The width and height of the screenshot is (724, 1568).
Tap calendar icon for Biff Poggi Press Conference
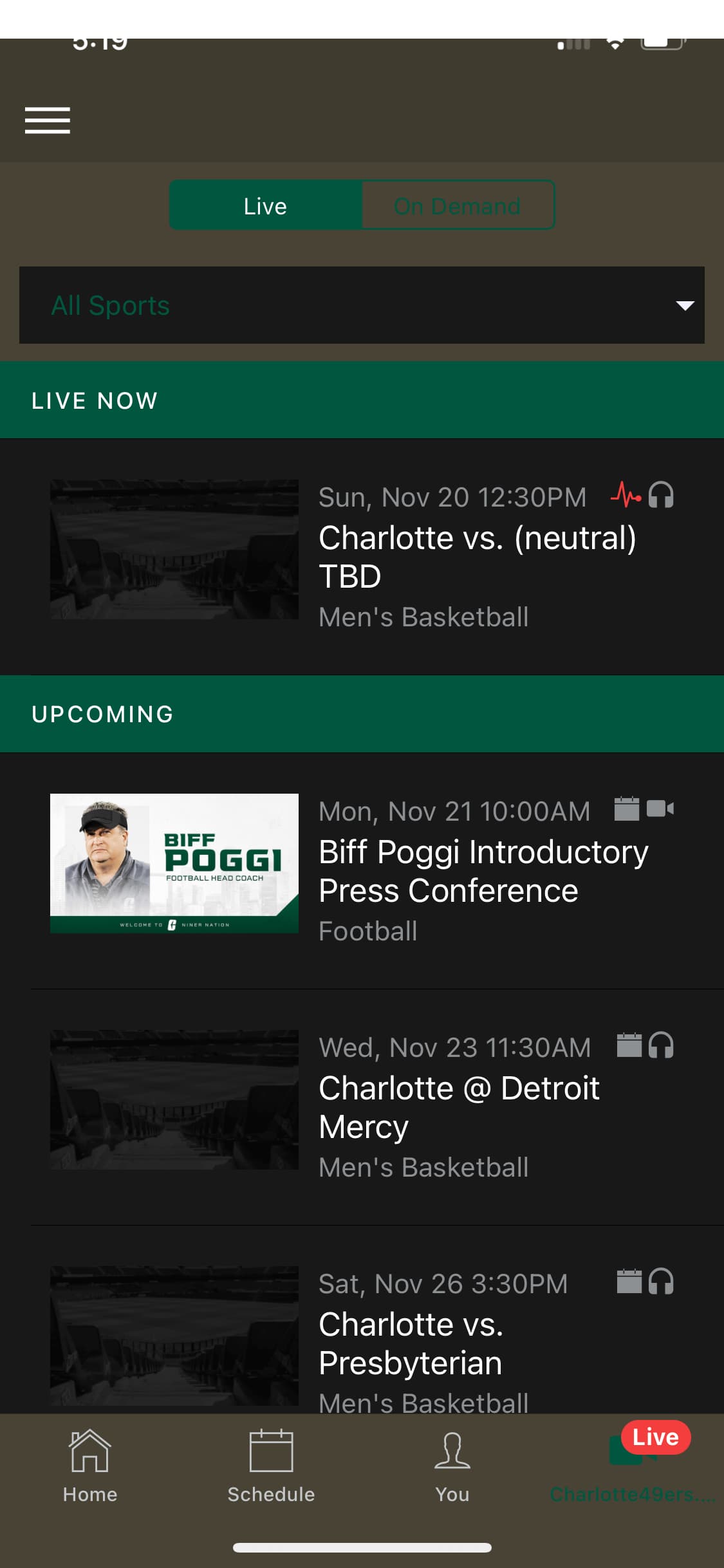[626, 808]
